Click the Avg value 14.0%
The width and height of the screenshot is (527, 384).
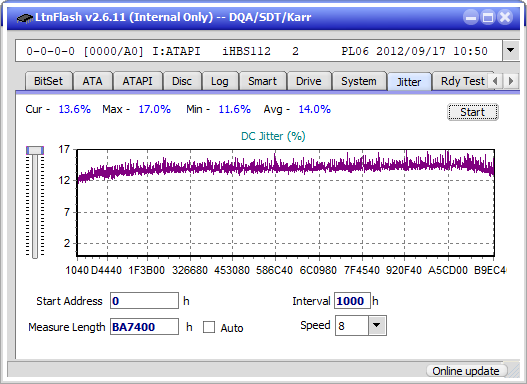pyautogui.click(x=315, y=109)
